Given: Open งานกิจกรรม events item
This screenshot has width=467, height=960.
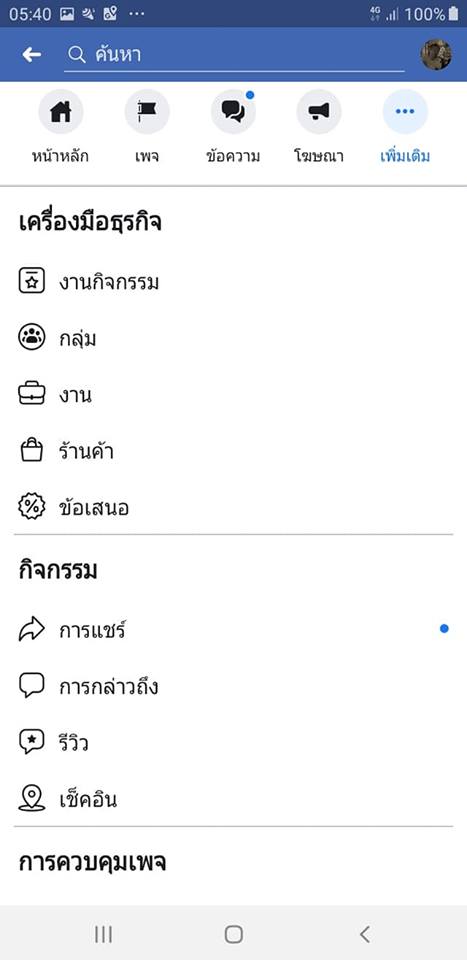Looking at the screenshot, I should point(233,282).
